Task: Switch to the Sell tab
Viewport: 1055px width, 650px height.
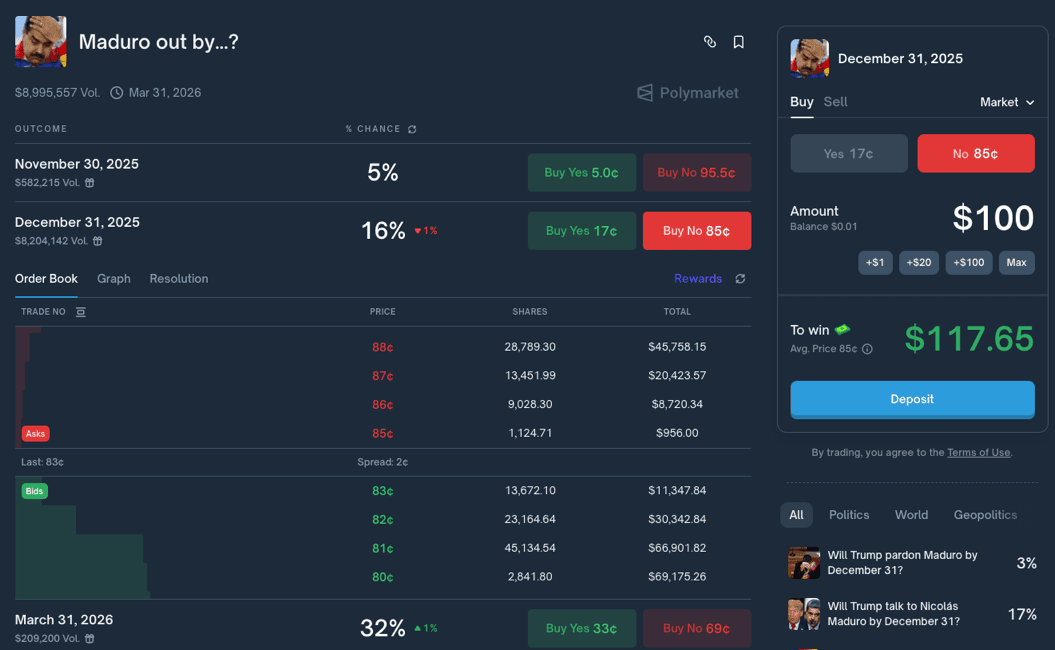Action: tap(835, 102)
